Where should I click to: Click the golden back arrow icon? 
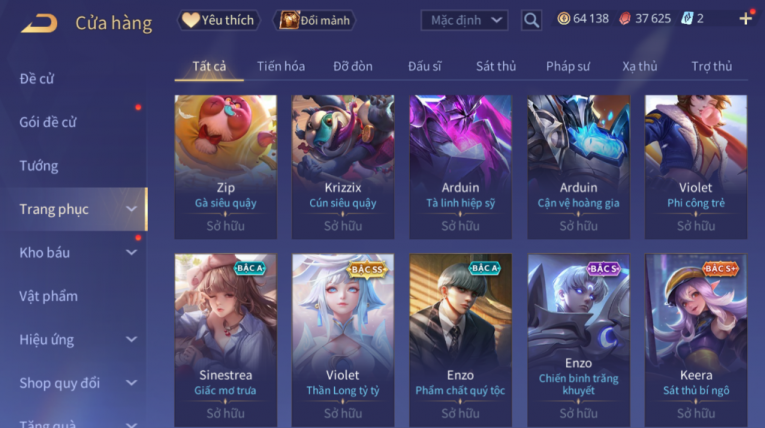pos(39,23)
